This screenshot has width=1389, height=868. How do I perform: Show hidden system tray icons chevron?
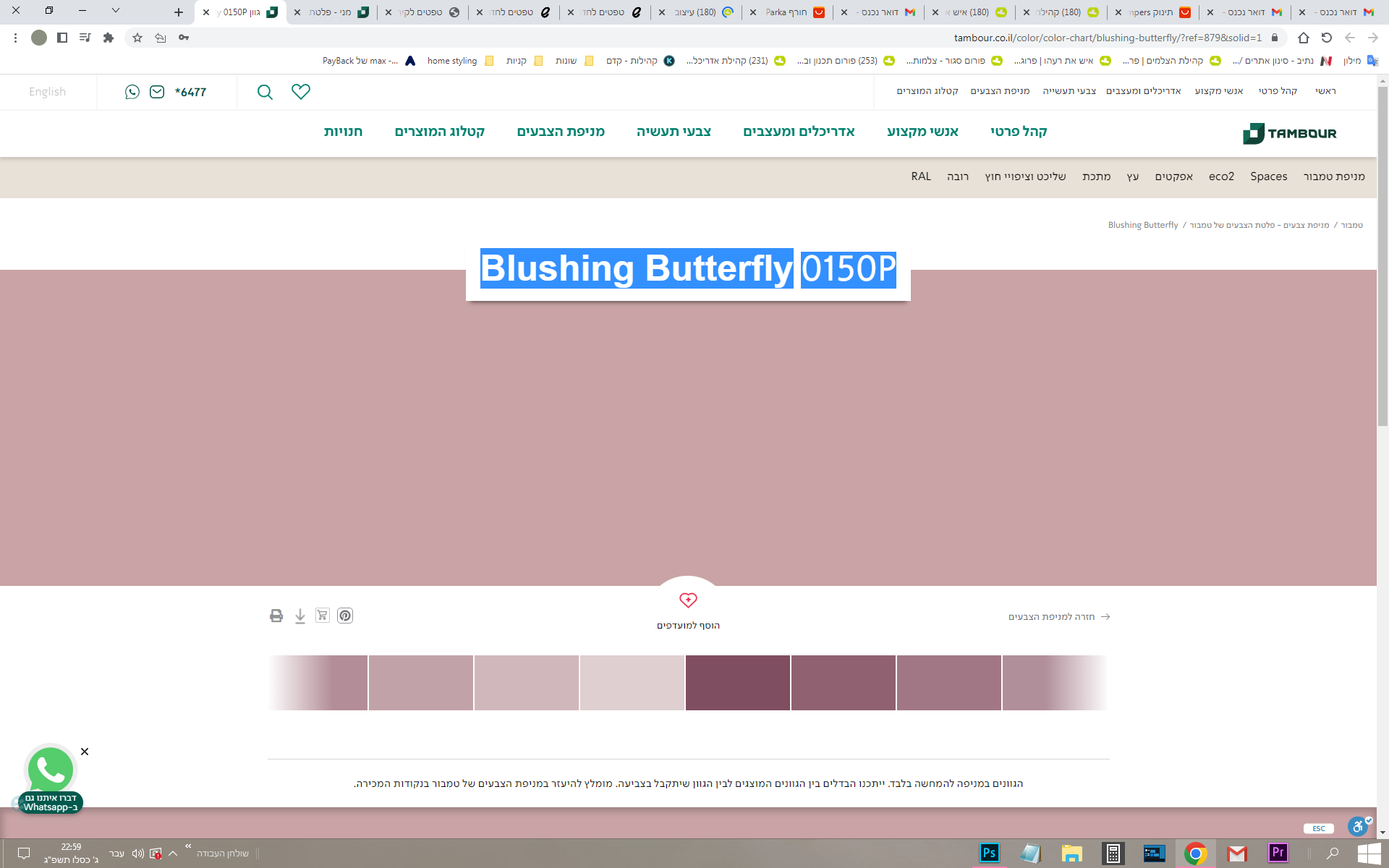pyautogui.click(x=173, y=854)
